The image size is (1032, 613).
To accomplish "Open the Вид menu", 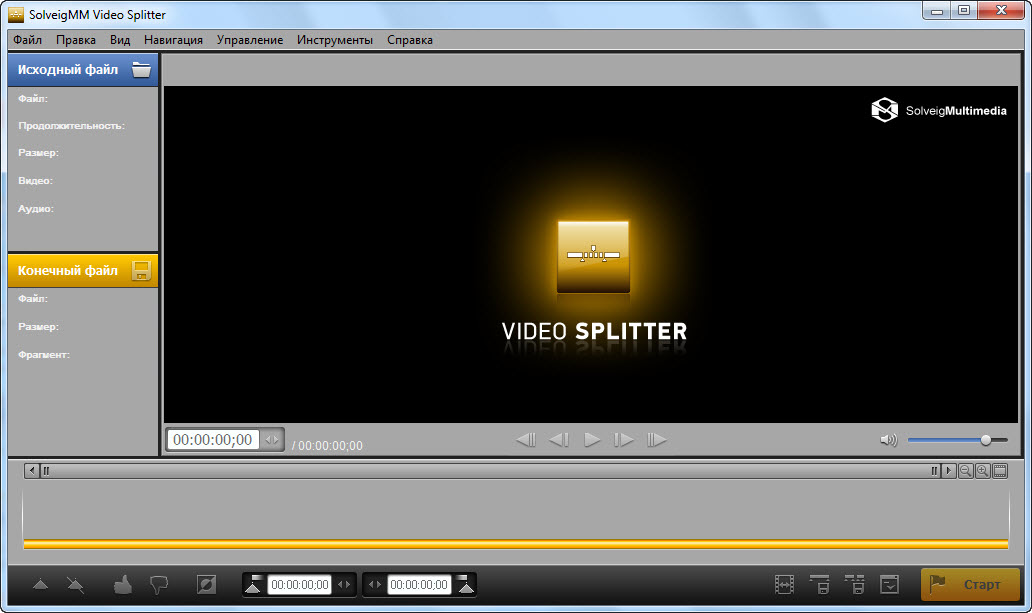I will (120, 40).
